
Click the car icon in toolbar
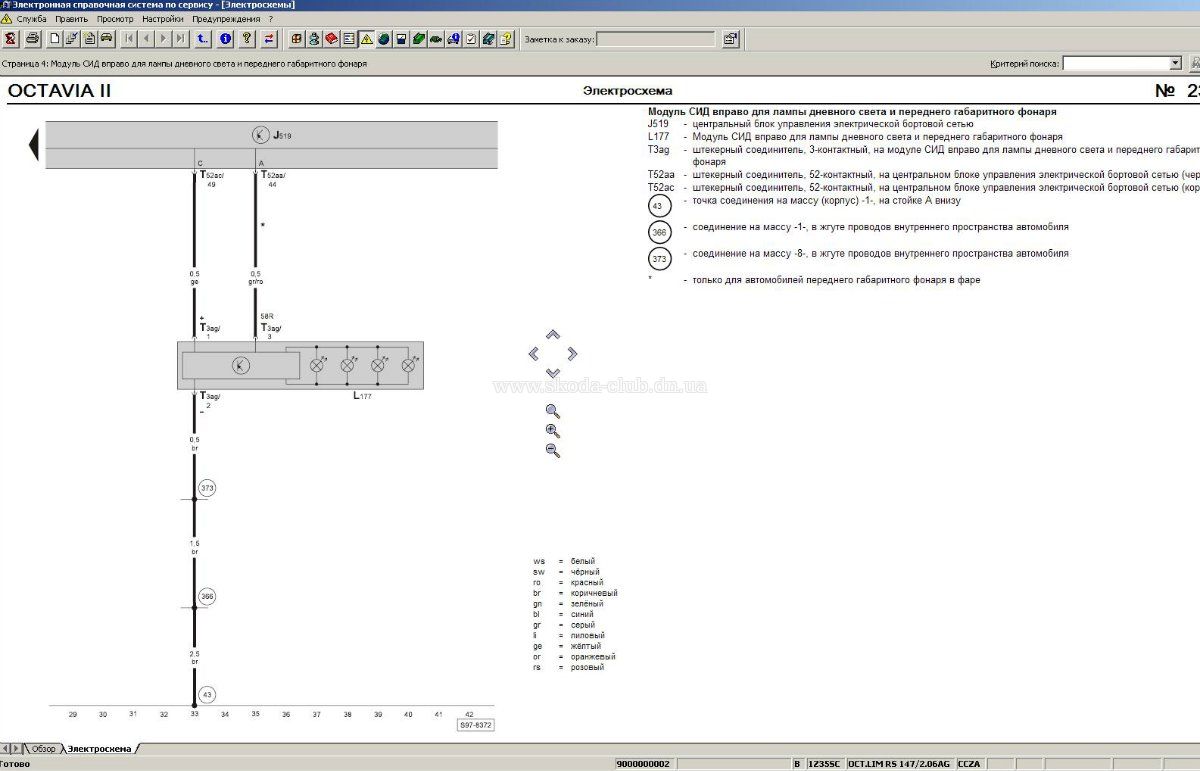pyautogui.click(x=106, y=39)
